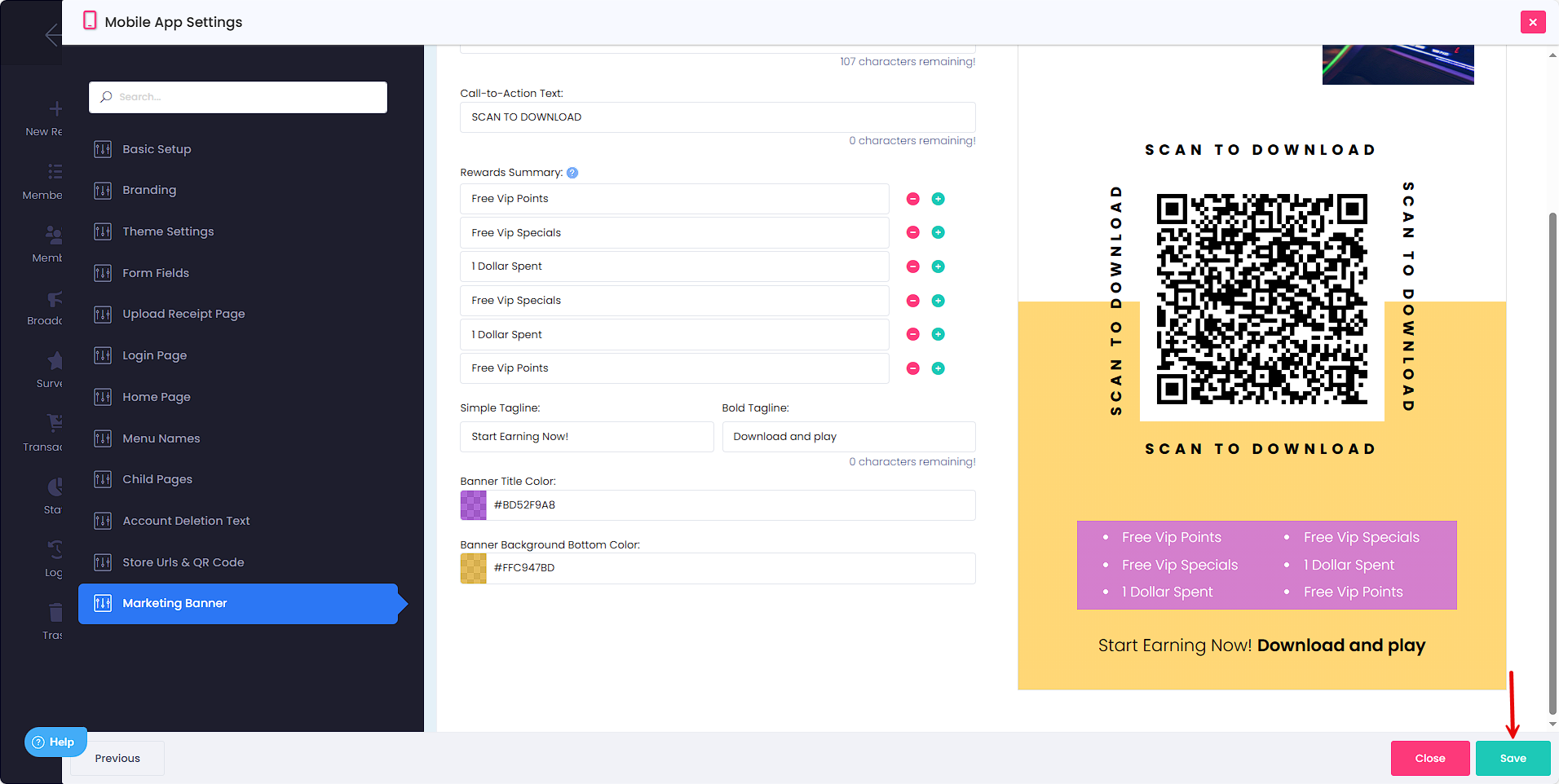Click the settings search box
Viewport: 1559px width, 784px height.
pyautogui.click(x=238, y=97)
